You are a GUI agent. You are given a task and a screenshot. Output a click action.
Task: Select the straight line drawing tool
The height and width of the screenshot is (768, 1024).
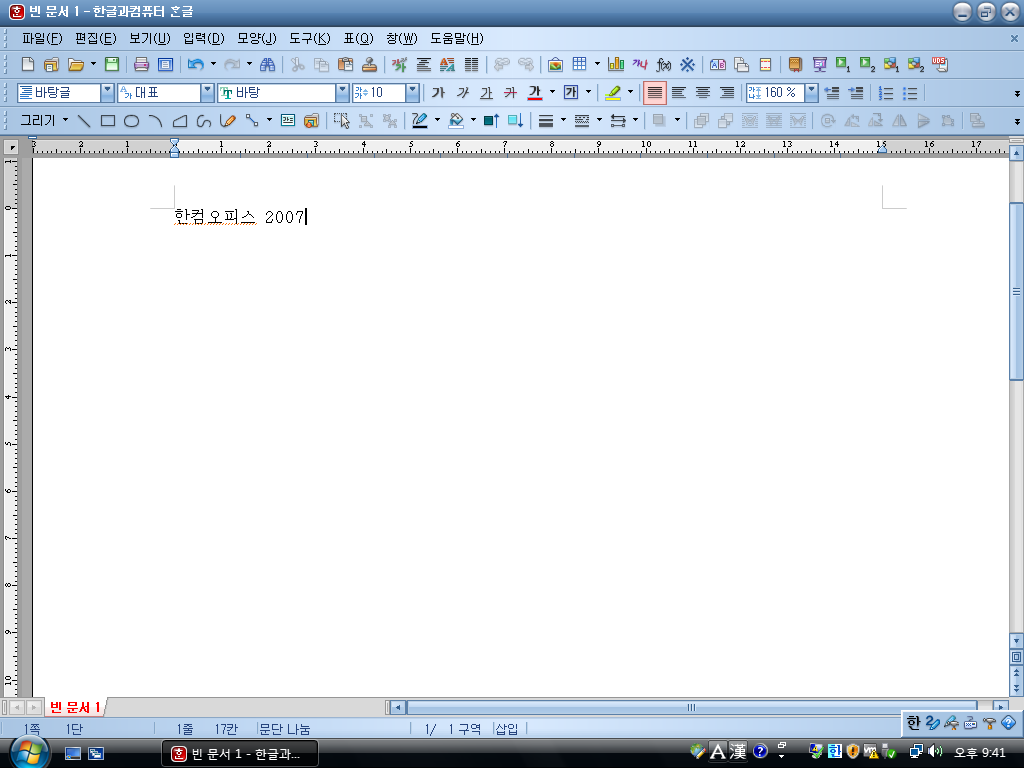point(84,121)
